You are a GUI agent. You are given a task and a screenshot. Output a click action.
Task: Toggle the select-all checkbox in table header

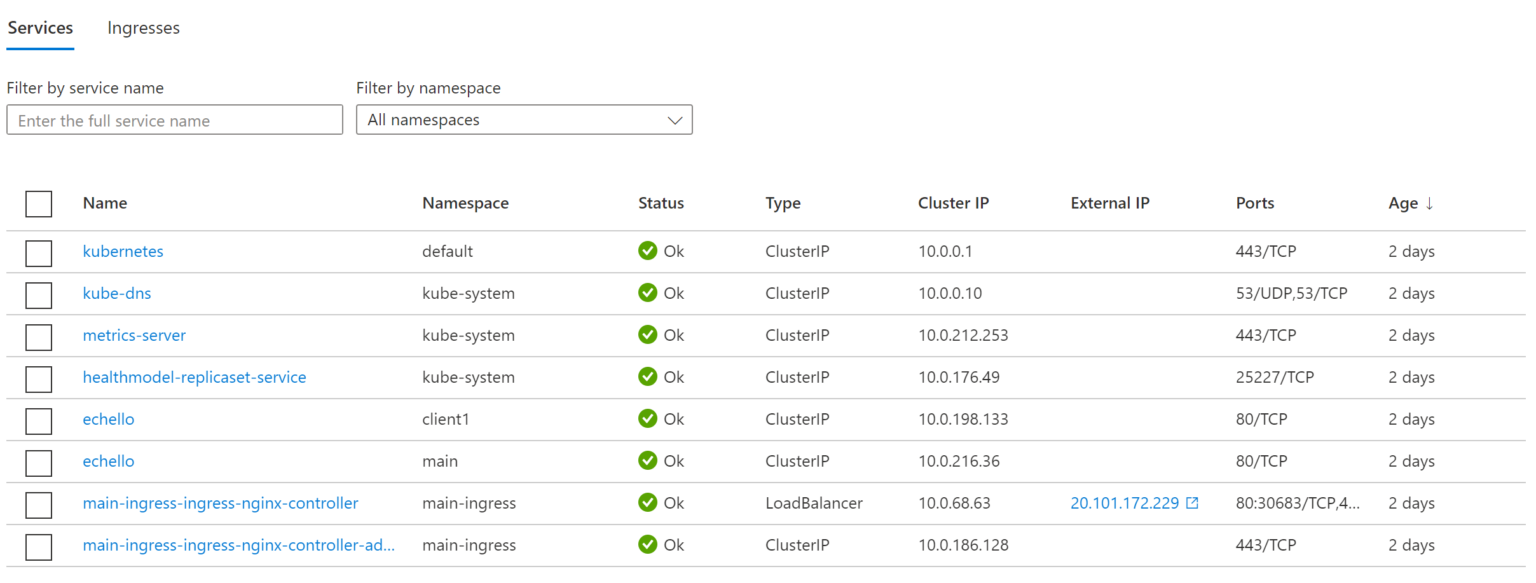[x=39, y=204]
